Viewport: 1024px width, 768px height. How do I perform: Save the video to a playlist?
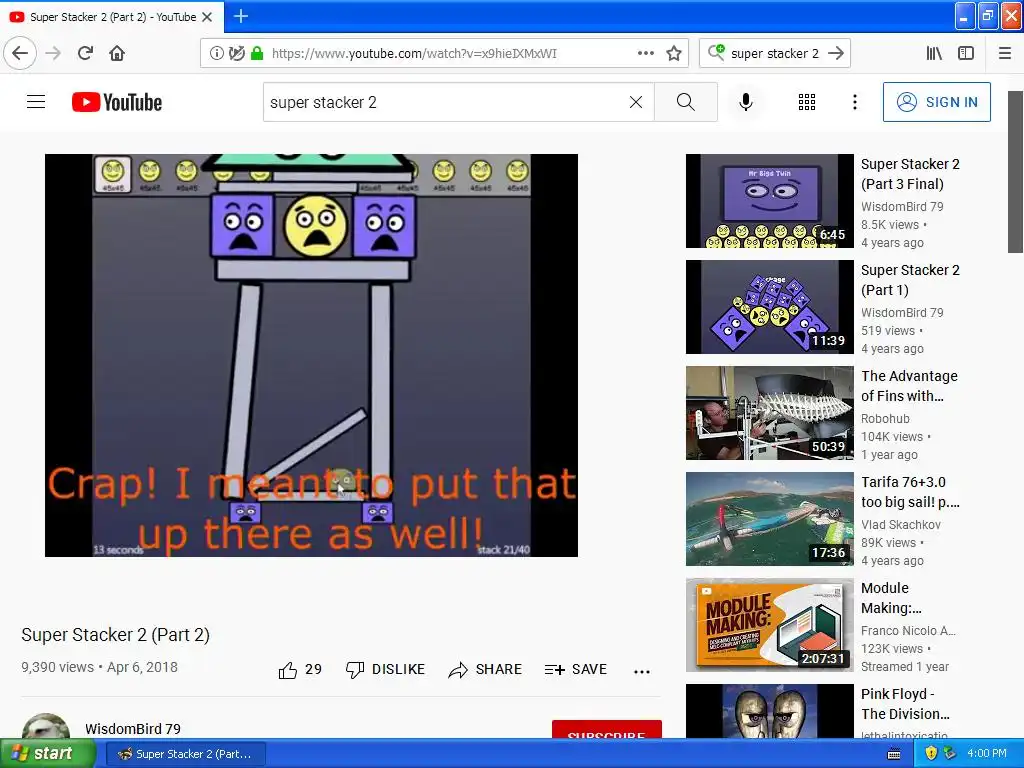[x=575, y=669]
